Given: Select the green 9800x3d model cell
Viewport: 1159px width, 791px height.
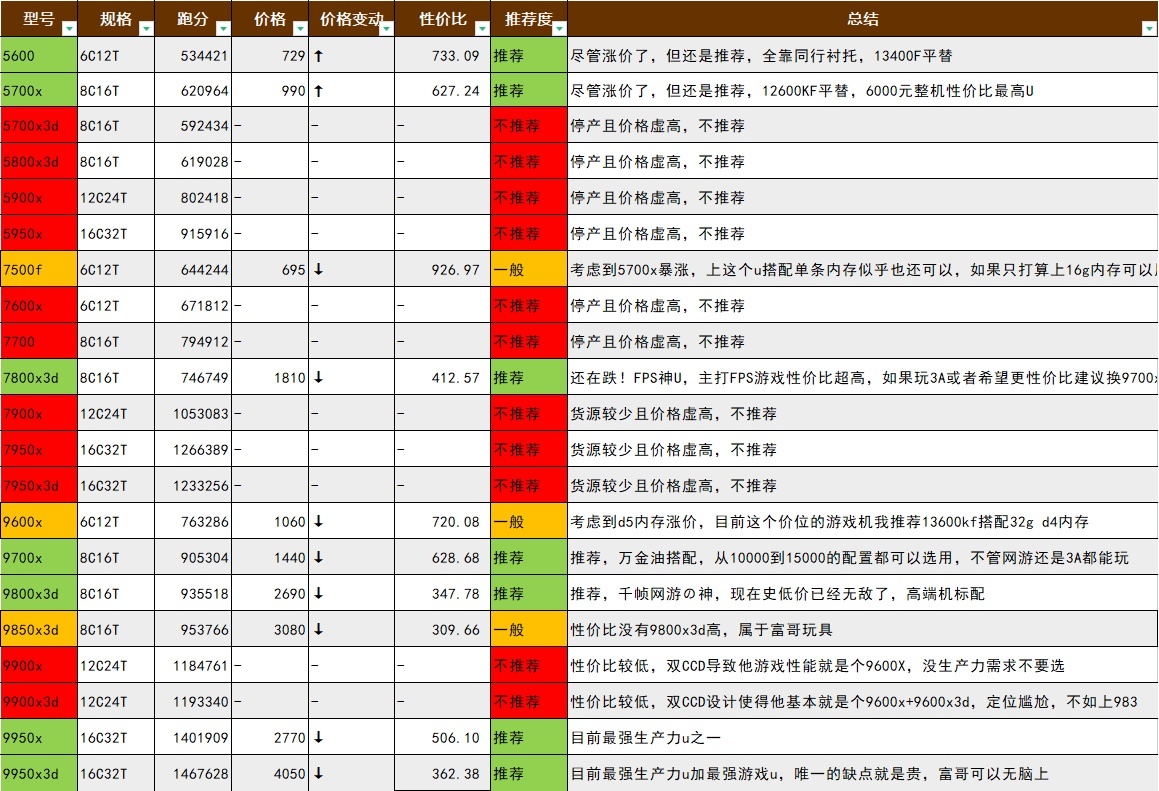Looking at the screenshot, I should pyautogui.click(x=39, y=594).
